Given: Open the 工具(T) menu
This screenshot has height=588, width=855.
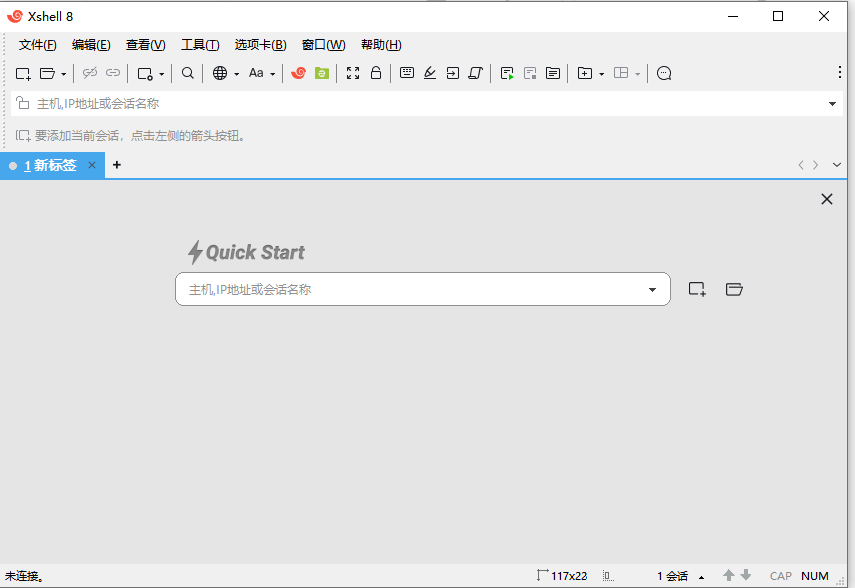Looking at the screenshot, I should (200, 45).
